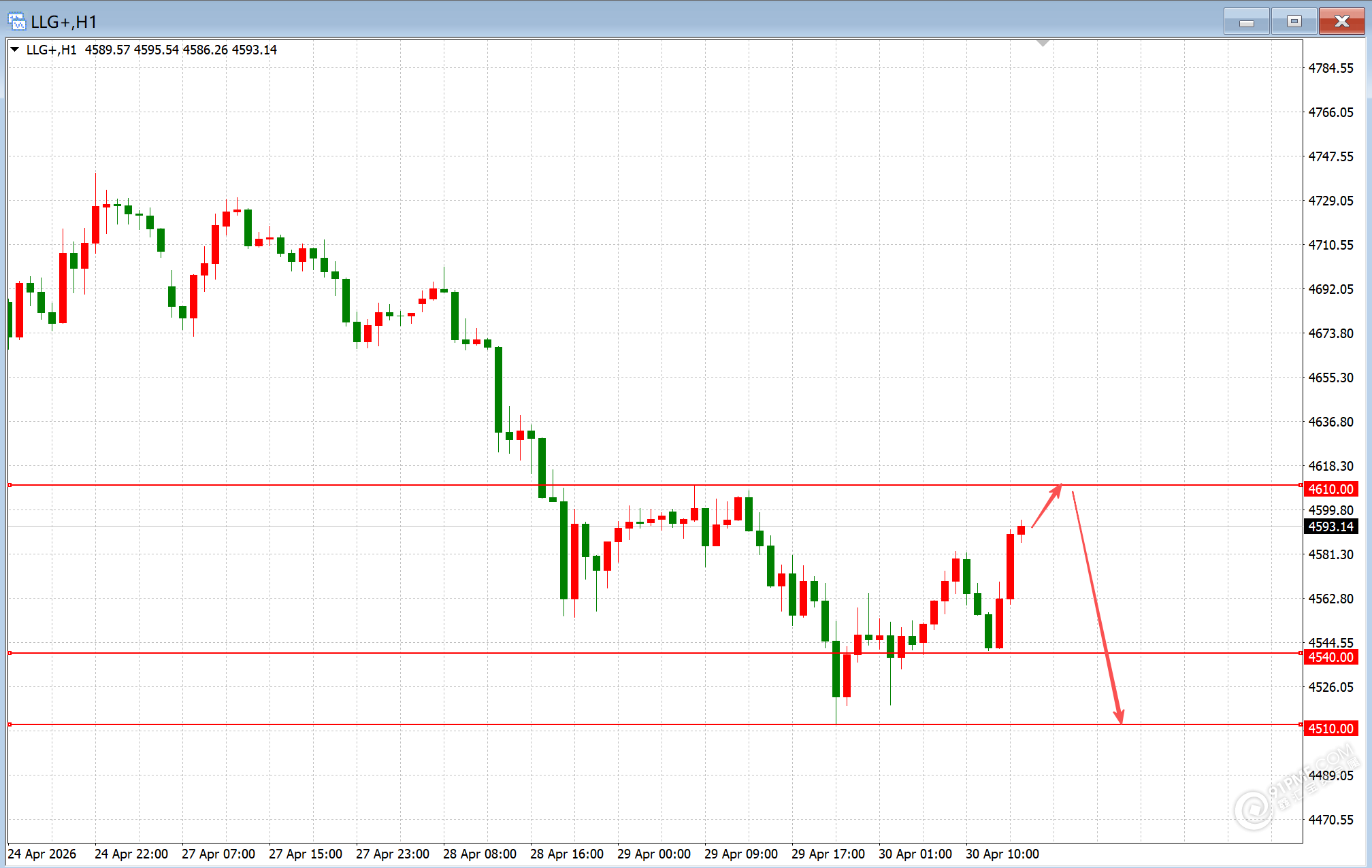Click the 30 Apr 10:00 time axis label
Viewport: 1372px width, 868px height.
tap(1002, 854)
